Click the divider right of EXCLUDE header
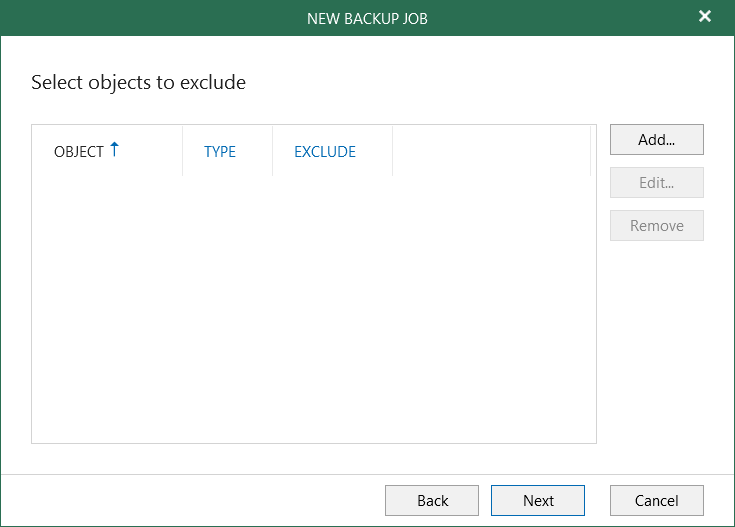Image resolution: width=735 pixels, height=527 pixels. 392,152
